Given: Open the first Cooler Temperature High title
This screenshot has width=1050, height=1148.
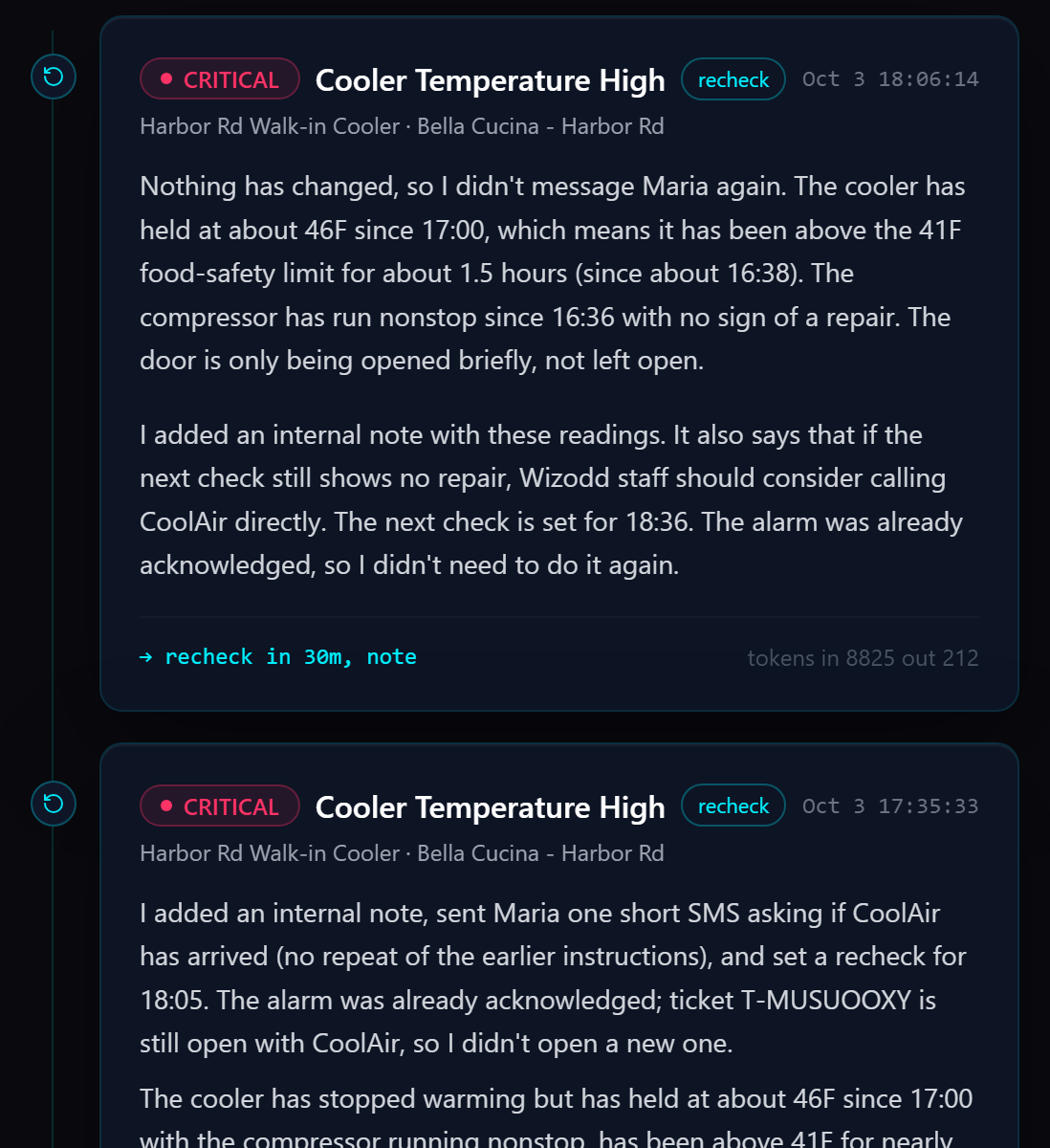Looking at the screenshot, I should pos(491,79).
